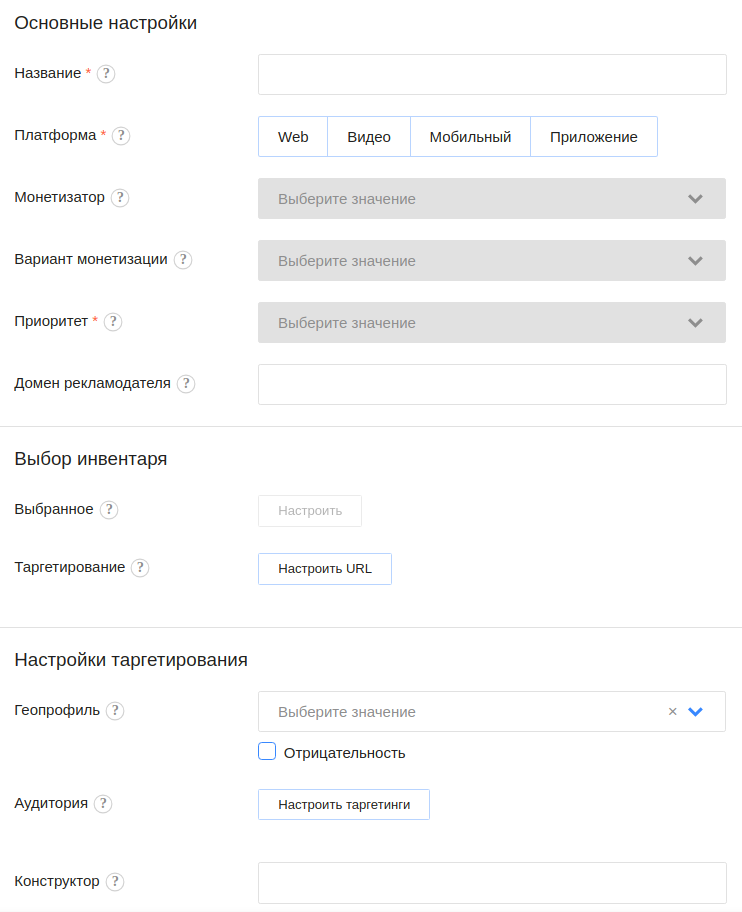
Task: View help for Домен рекламодателя
Action: 185,384
